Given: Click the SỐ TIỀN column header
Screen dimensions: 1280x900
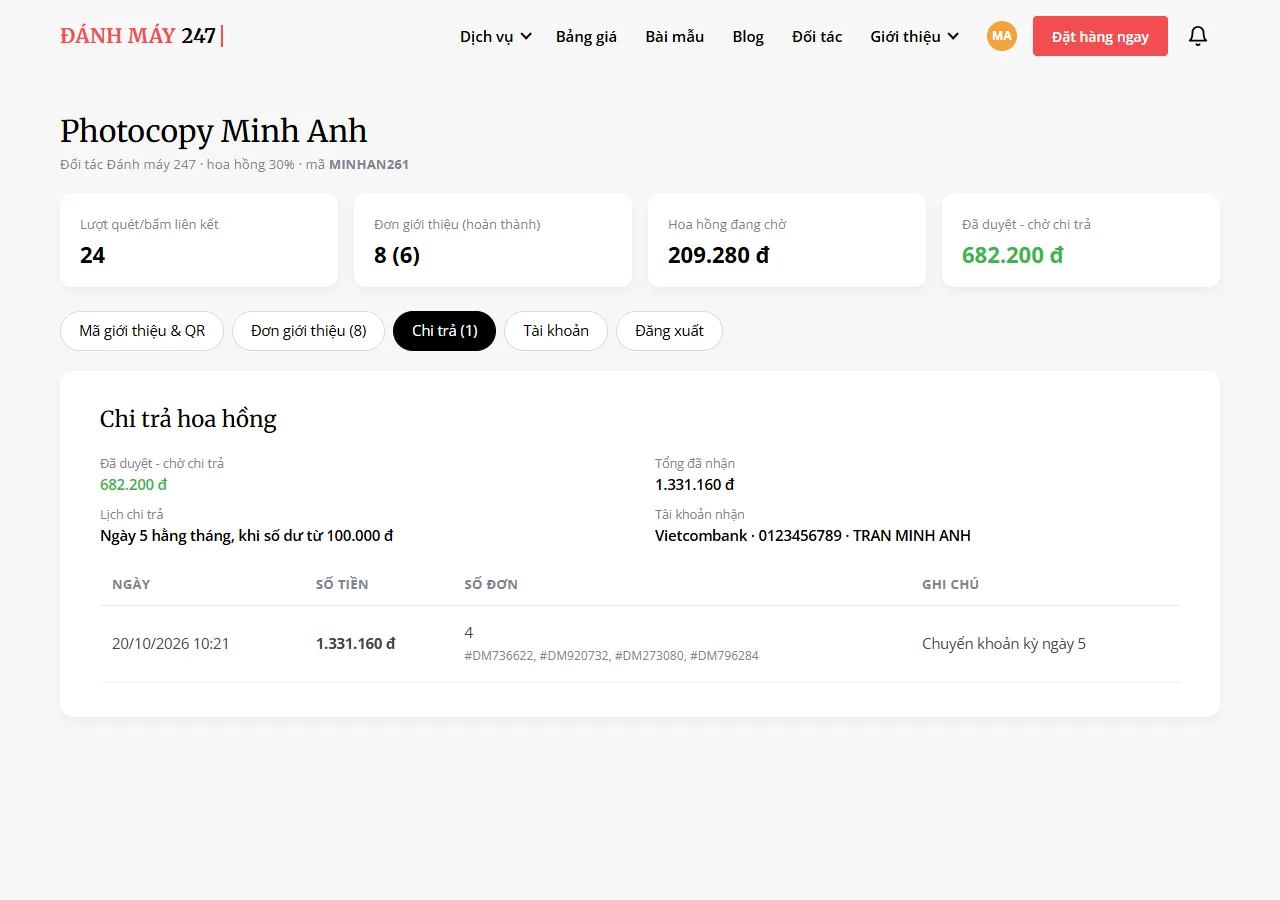Looking at the screenshot, I should pyautogui.click(x=342, y=584).
